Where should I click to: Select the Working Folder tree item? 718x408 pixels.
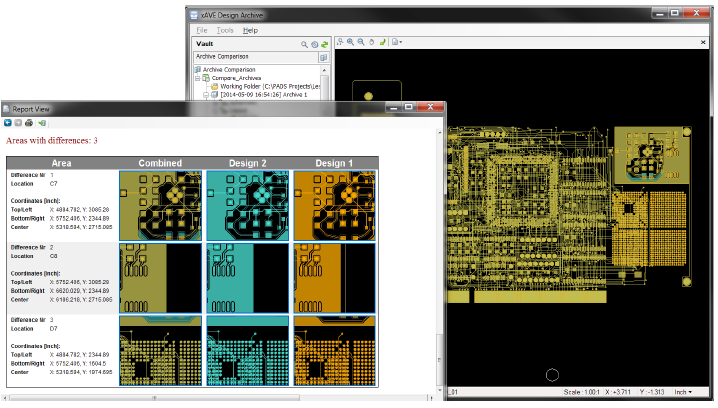[x=270, y=87]
